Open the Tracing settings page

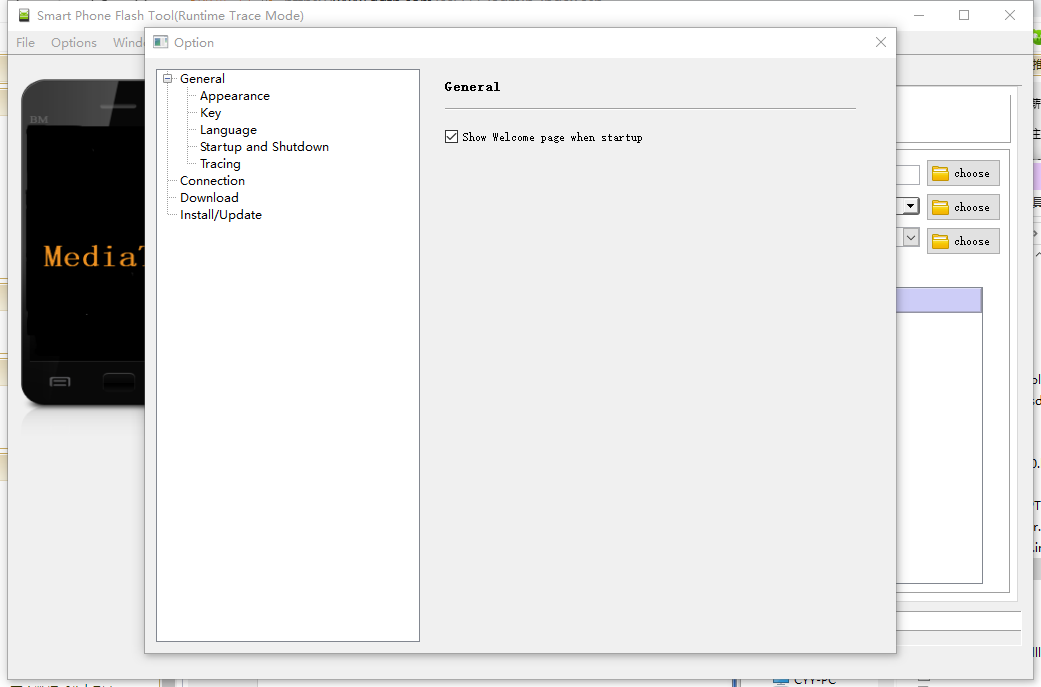(220, 164)
